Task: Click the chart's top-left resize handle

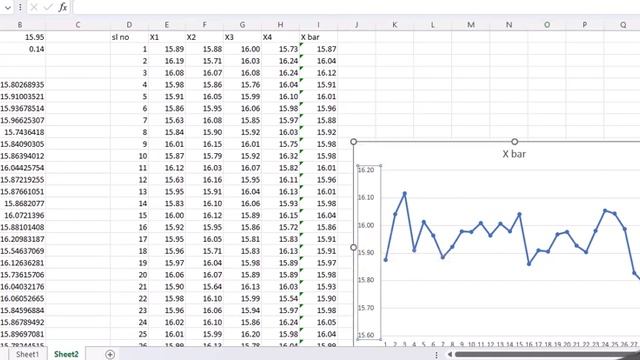Action: (x=353, y=142)
